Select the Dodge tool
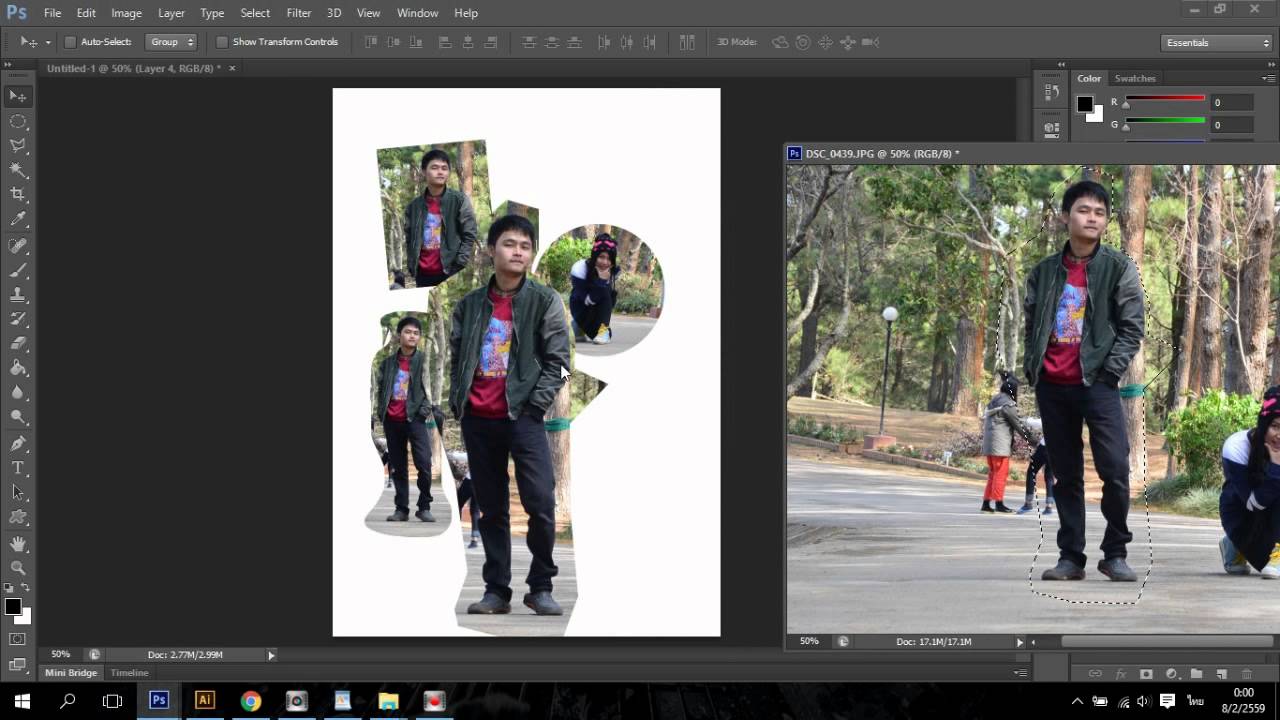 coord(18,418)
